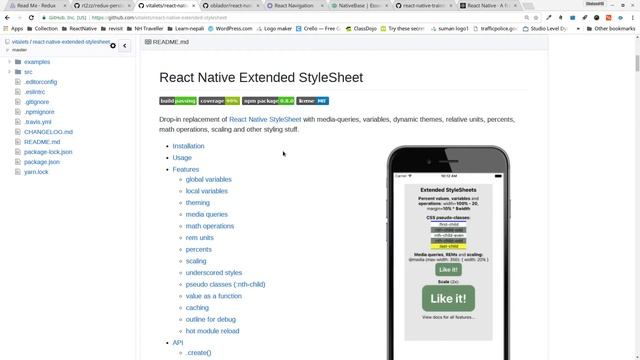The height and width of the screenshot is (360, 640).
Task: Open .gitignore in file tree
Action: click(x=36, y=102)
